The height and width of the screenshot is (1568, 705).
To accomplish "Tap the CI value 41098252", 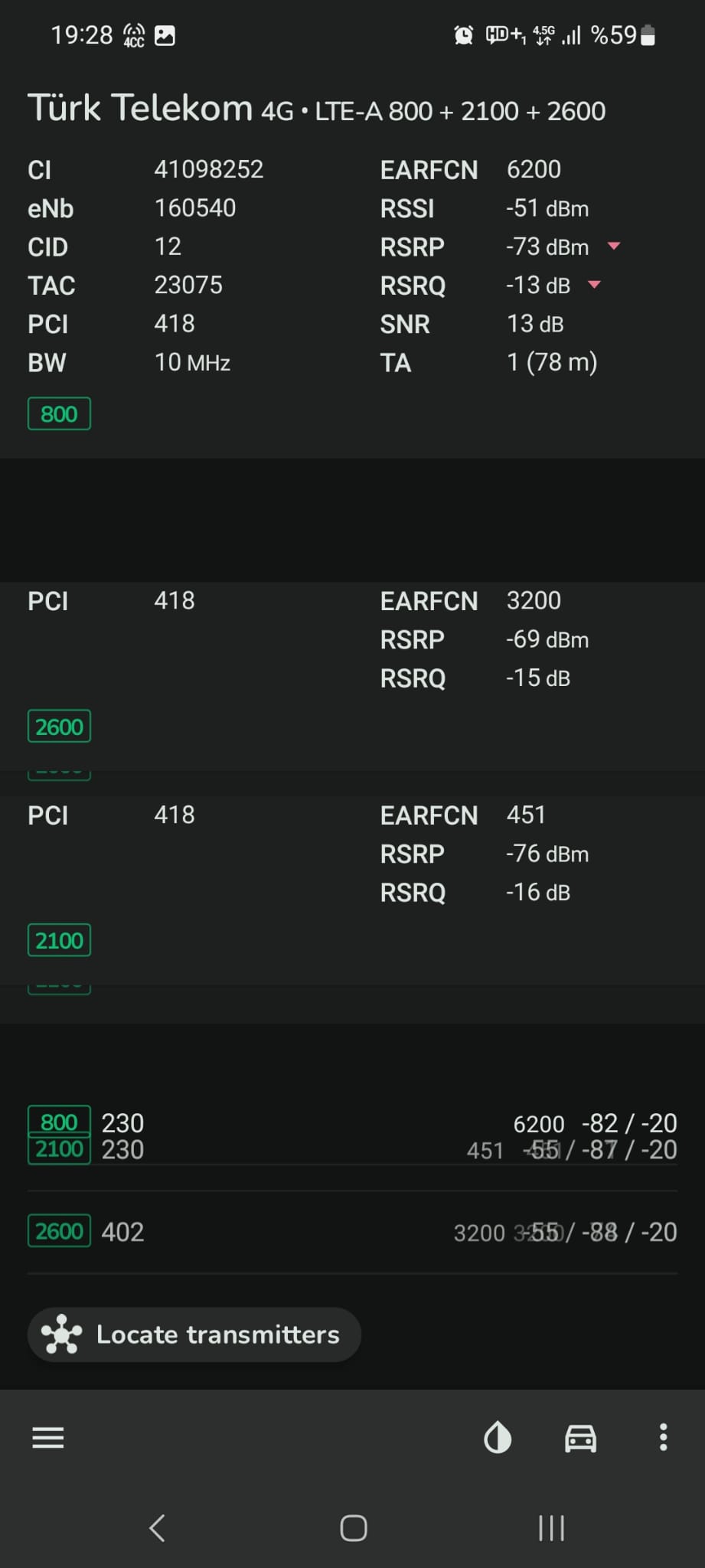I will coord(209,169).
